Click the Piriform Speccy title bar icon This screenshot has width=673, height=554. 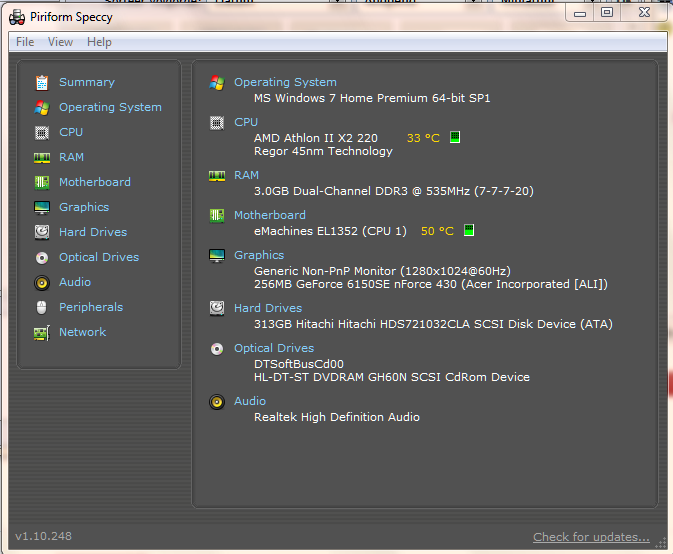(x=17, y=17)
